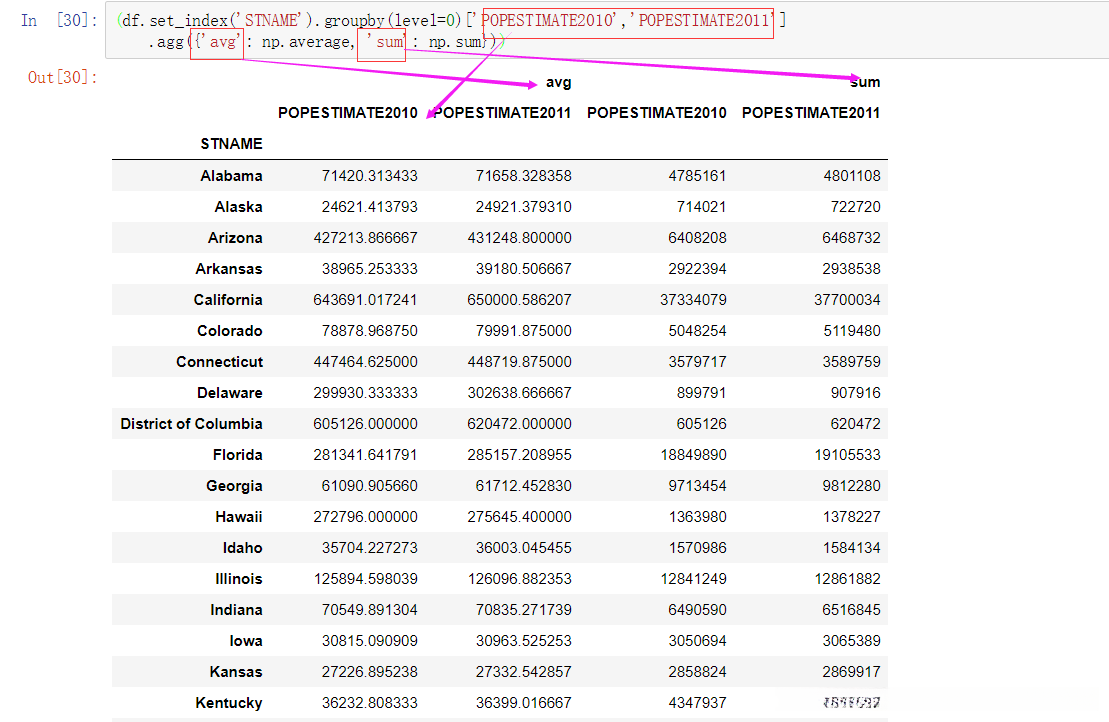Select the Colorado row label
Screen dimensions: 1109x722
(x=230, y=331)
